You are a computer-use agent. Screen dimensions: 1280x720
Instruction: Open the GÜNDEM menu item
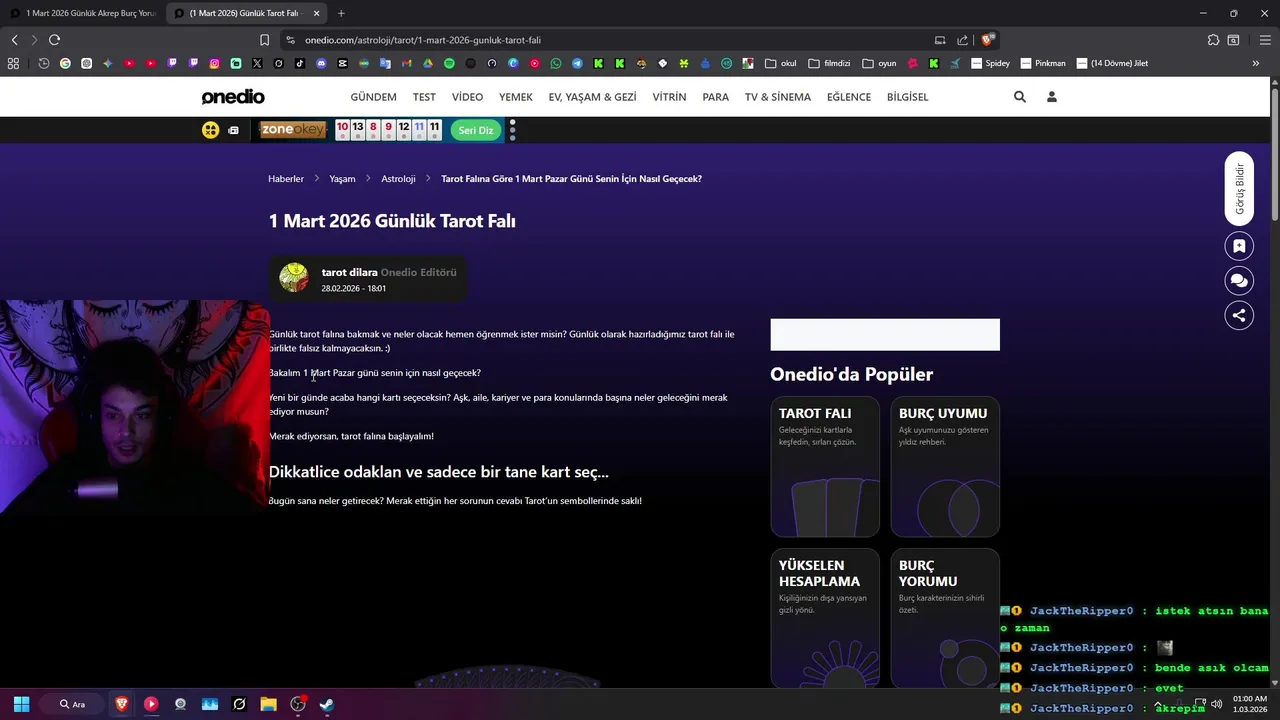click(x=373, y=97)
